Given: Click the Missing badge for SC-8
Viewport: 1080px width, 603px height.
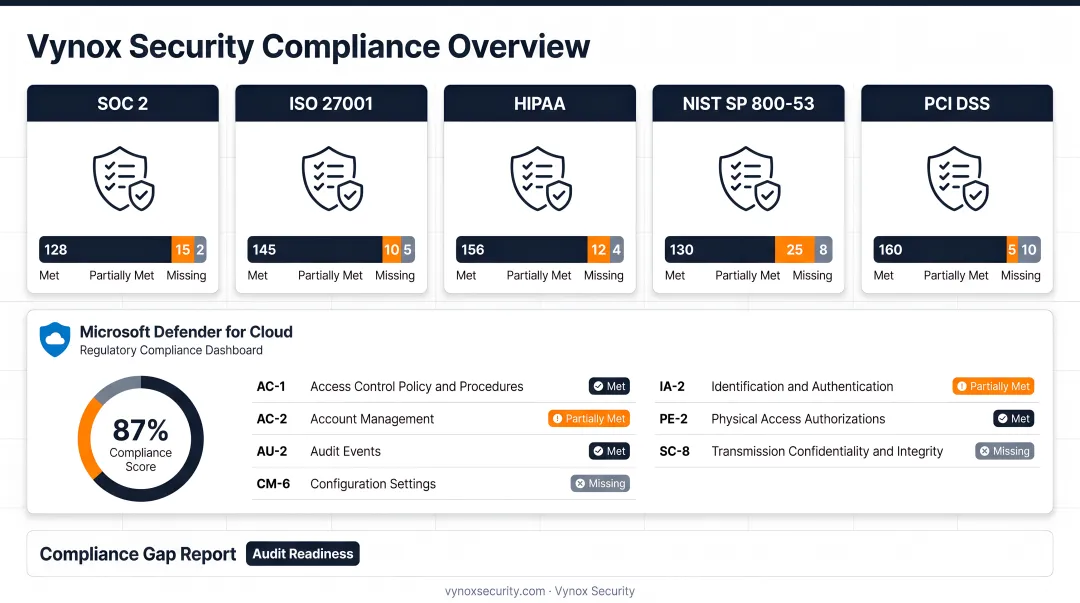Looking at the screenshot, I should (1004, 451).
